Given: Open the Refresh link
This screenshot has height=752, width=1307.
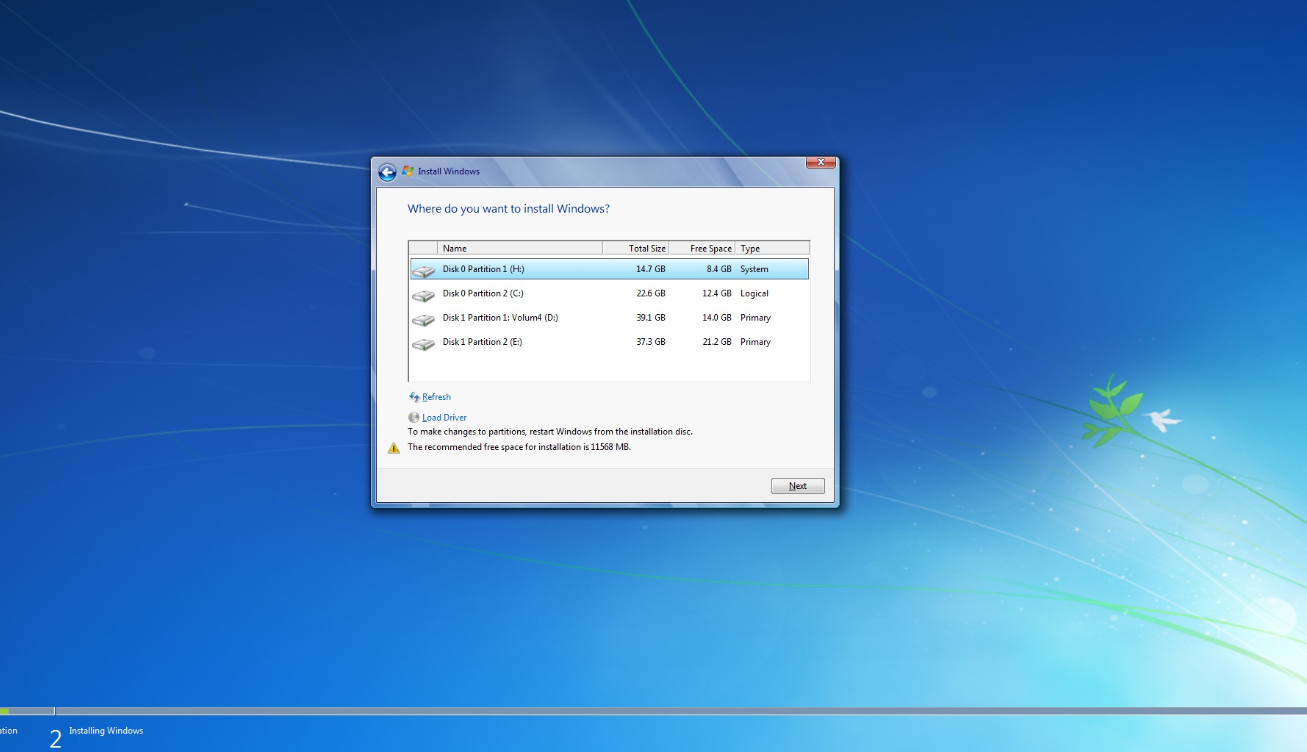Looking at the screenshot, I should (x=437, y=397).
